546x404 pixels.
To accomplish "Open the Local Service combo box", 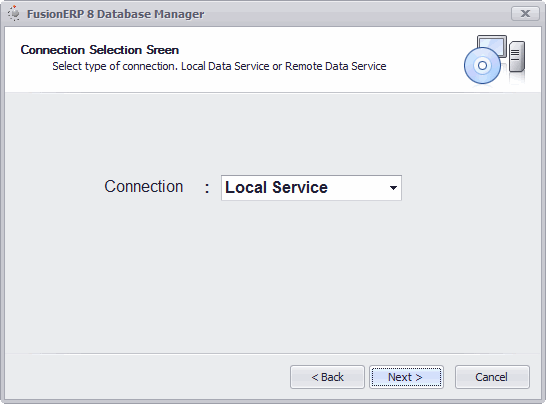I will point(311,188).
